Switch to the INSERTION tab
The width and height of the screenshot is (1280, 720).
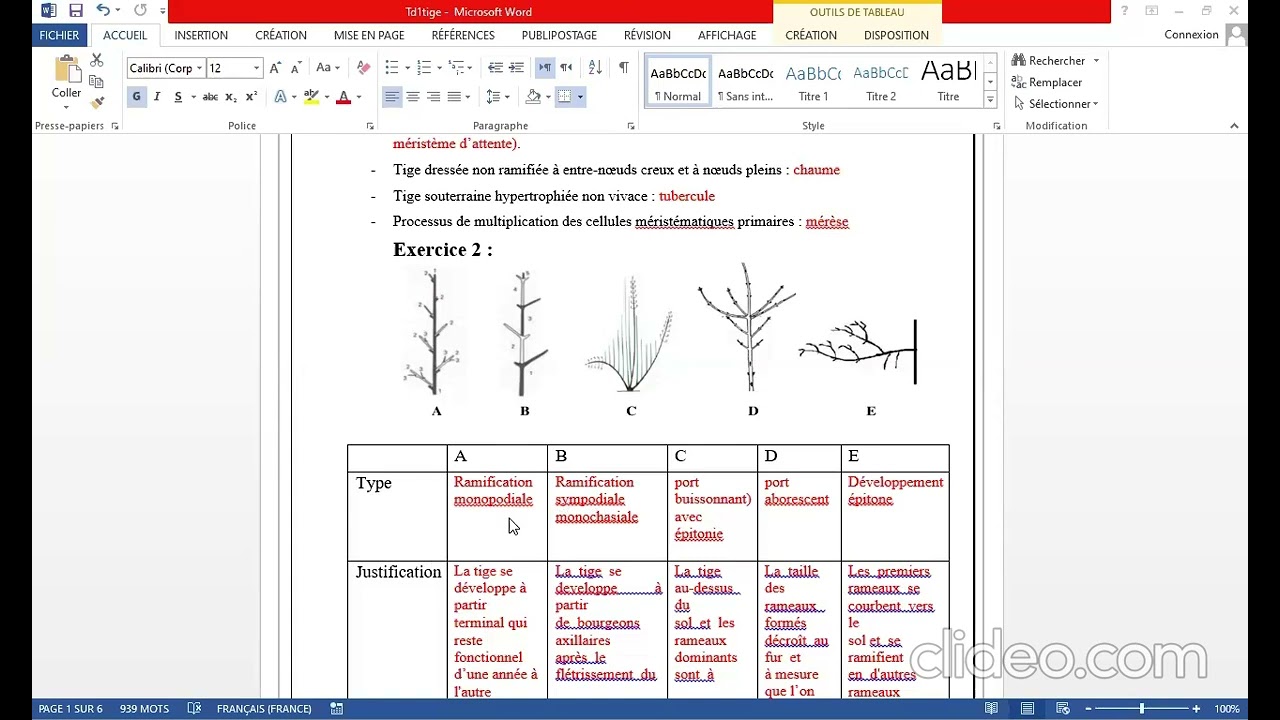click(x=201, y=35)
